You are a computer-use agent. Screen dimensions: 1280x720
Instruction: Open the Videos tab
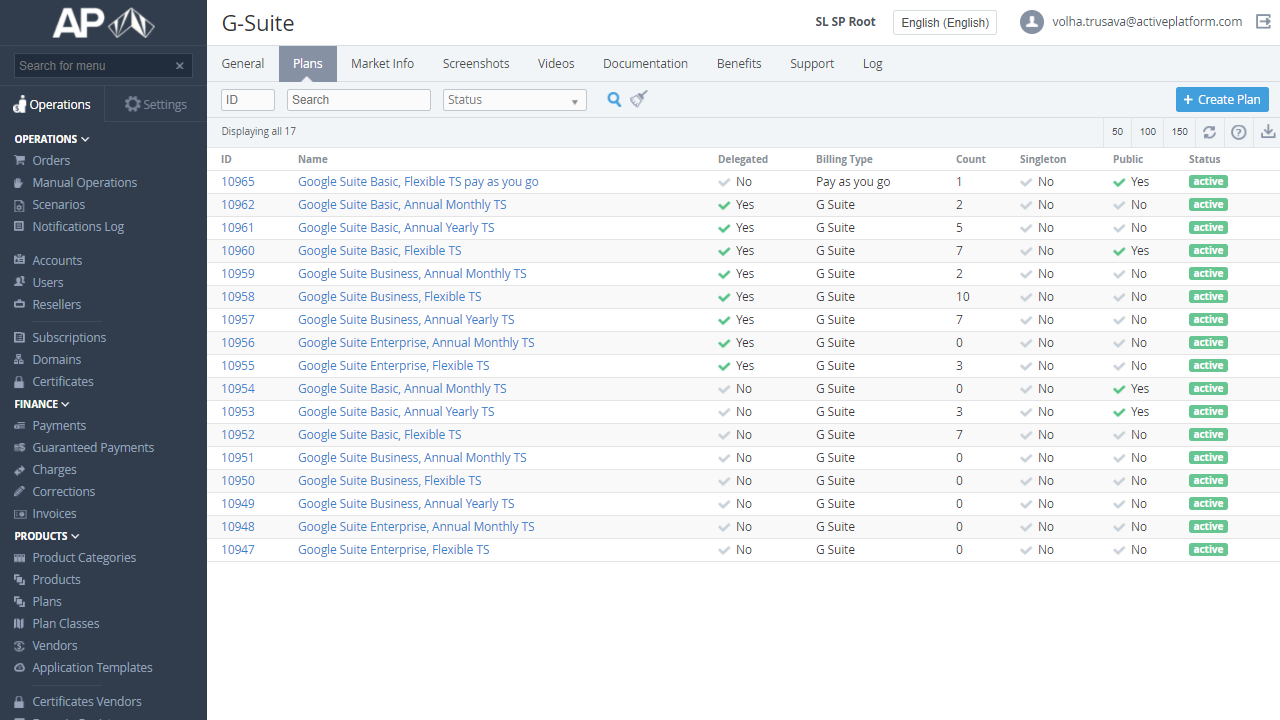pyautogui.click(x=556, y=63)
